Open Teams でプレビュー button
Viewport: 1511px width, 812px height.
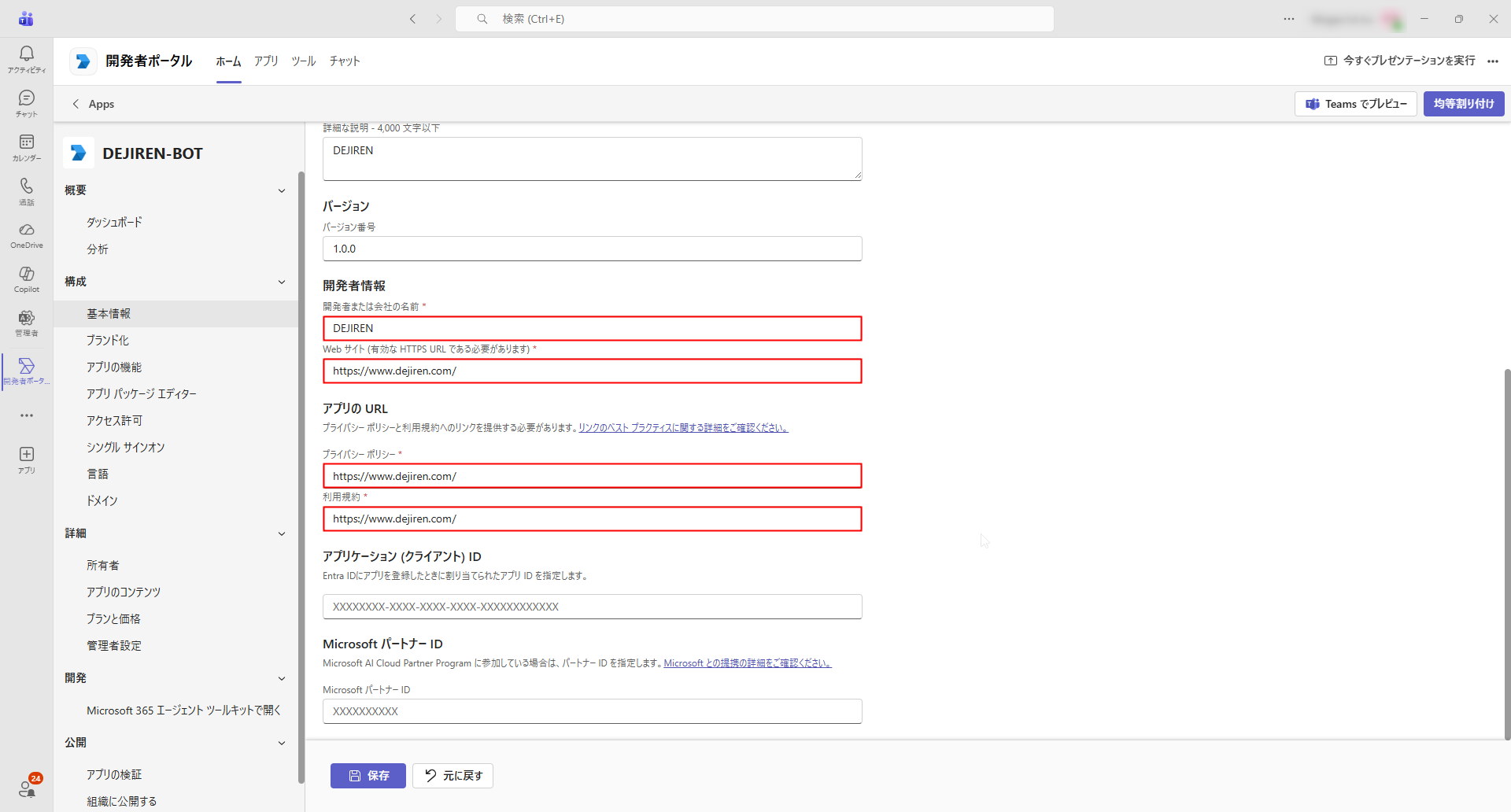pos(1356,104)
